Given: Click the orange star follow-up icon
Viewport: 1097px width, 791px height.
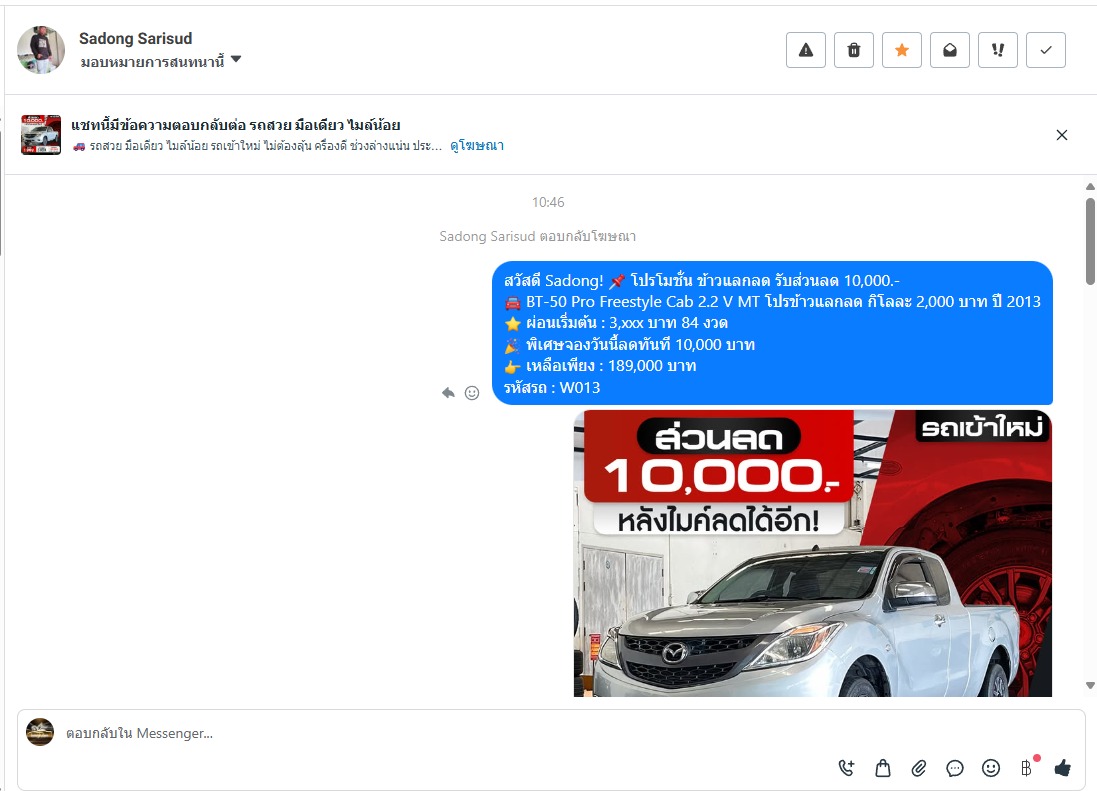Looking at the screenshot, I should coord(902,50).
